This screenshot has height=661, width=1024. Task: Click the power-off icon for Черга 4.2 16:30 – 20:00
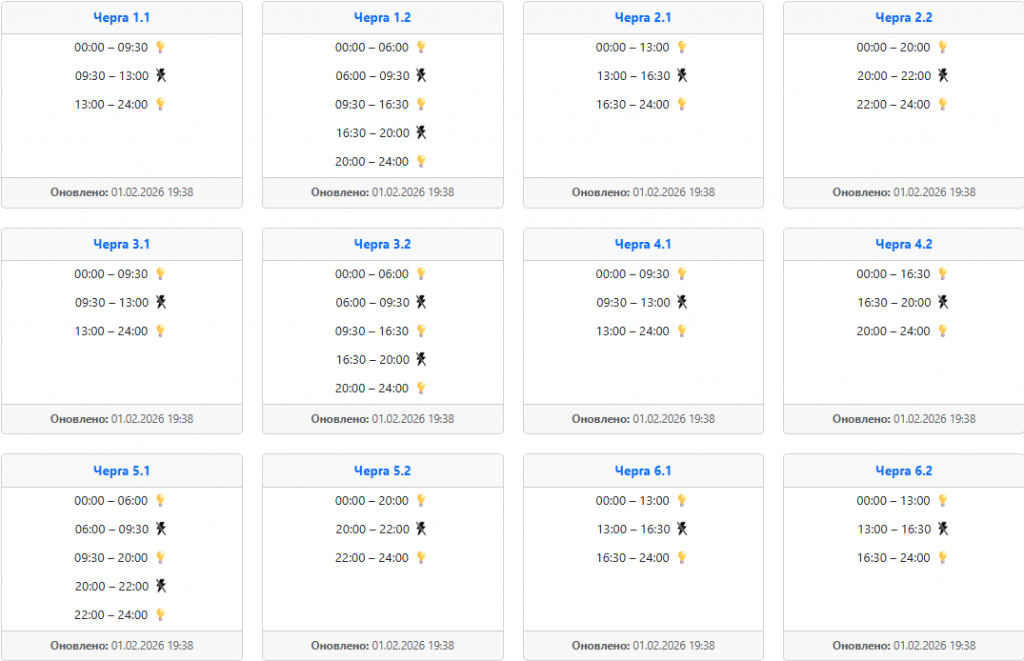tap(943, 302)
